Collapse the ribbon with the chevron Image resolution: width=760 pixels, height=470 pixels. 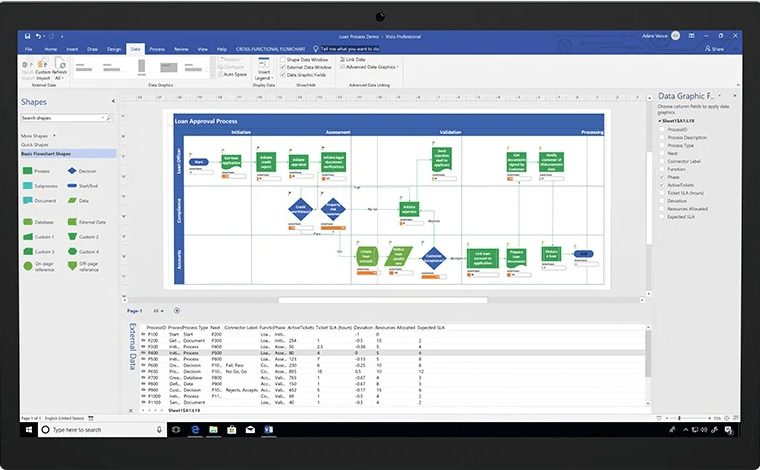(x=738, y=85)
